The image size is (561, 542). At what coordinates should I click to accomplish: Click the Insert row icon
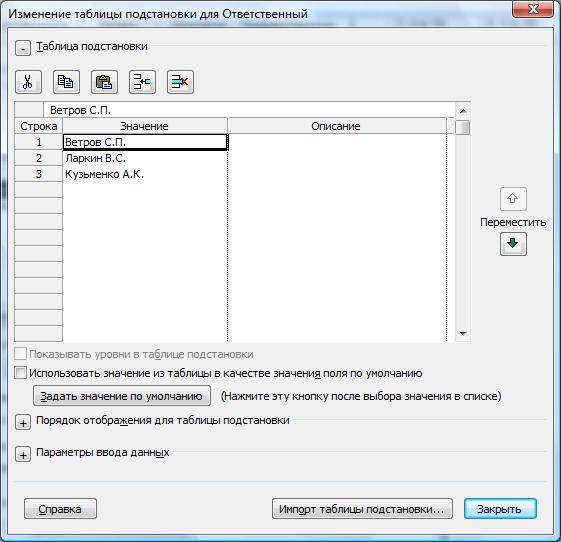point(142,82)
